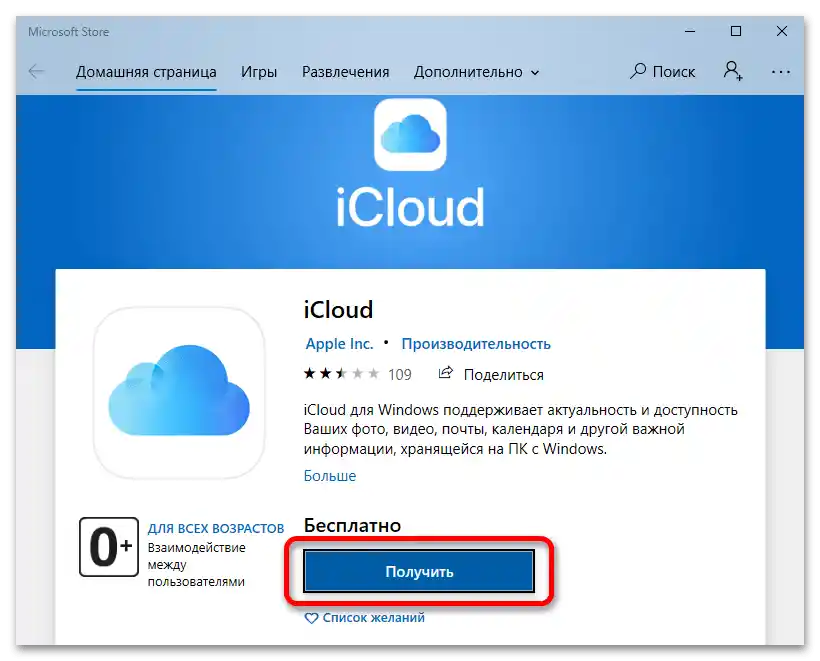The width and height of the screenshot is (820, 661).
Task: Go back with the arrow icon
Action: 36,72
